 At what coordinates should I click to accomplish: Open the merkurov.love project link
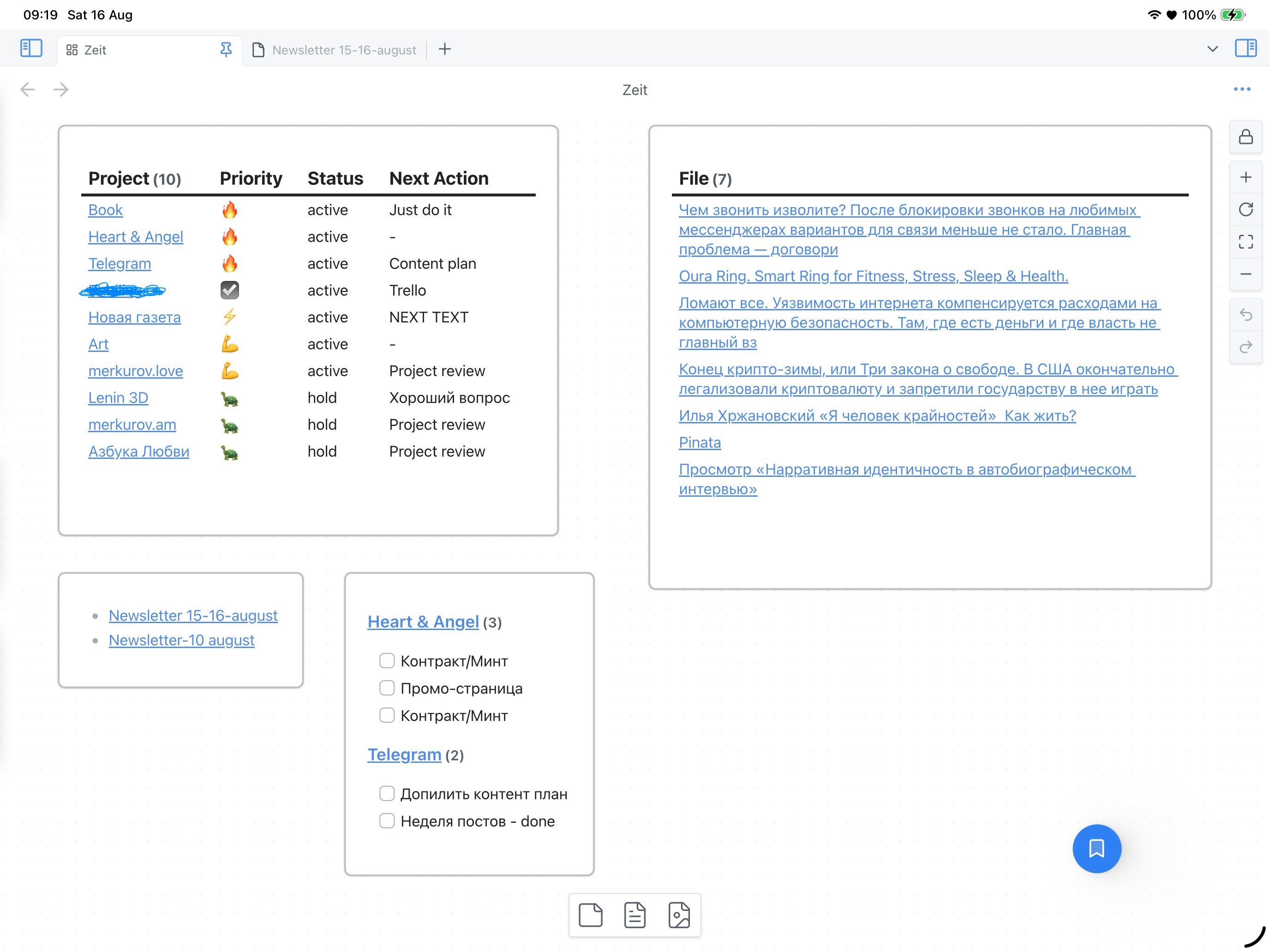pyautogui.click(x=136, y=371)
